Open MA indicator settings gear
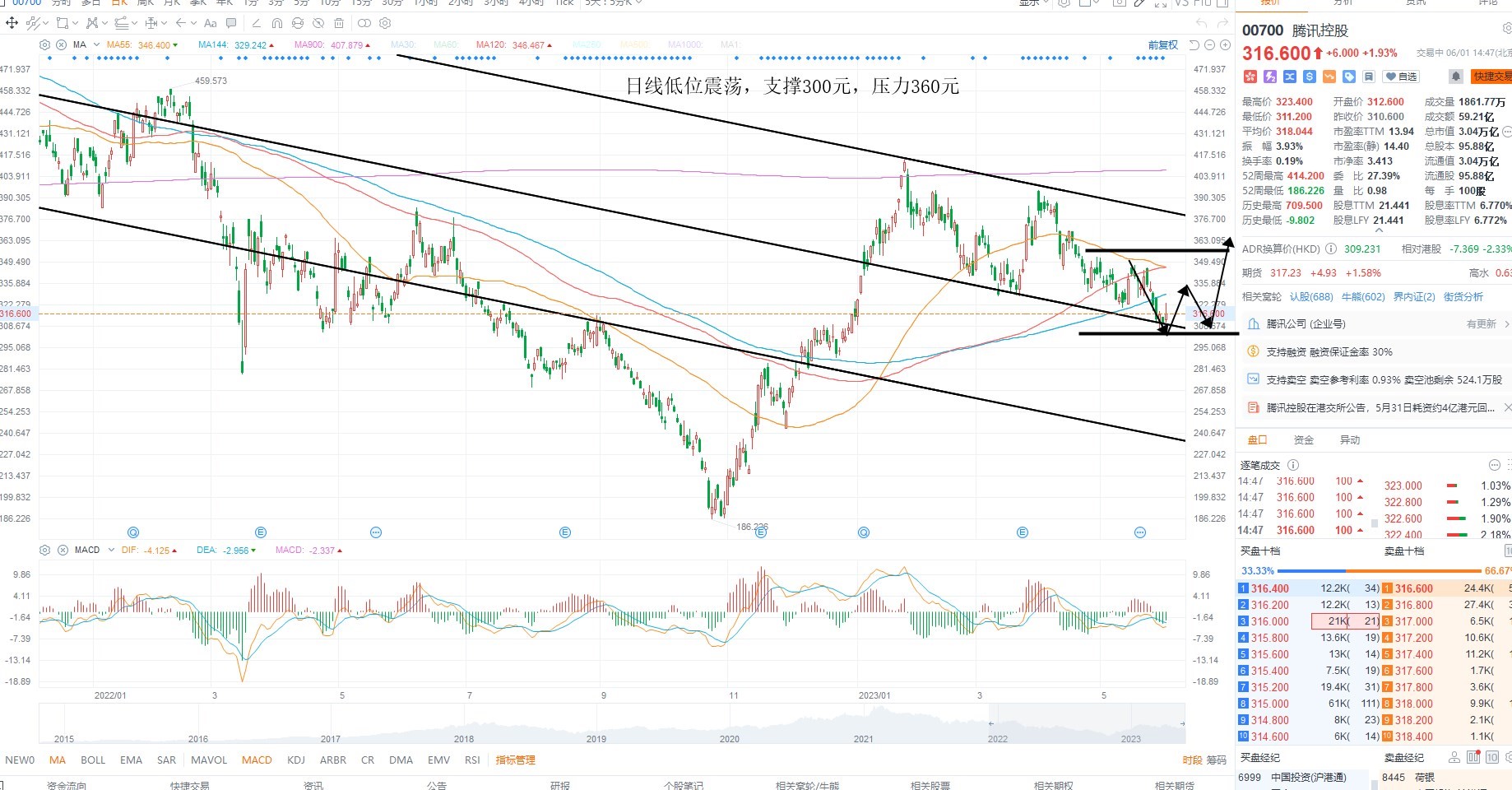 (x=45, y=44)
